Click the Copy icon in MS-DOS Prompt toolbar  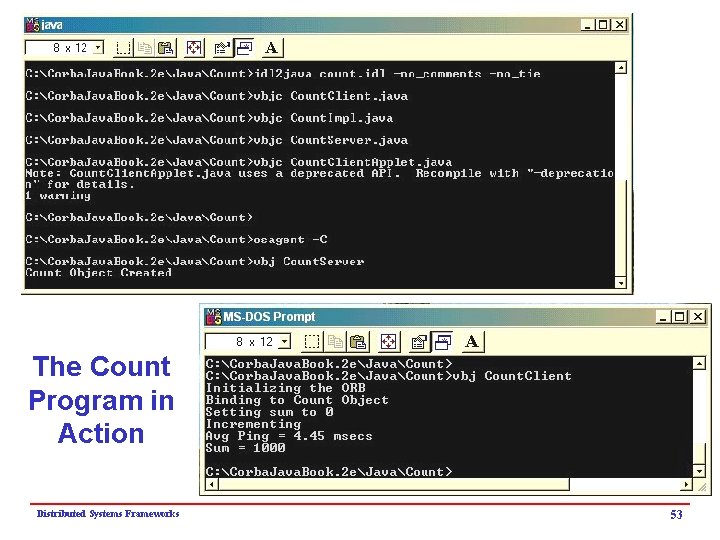coord(335,342)
